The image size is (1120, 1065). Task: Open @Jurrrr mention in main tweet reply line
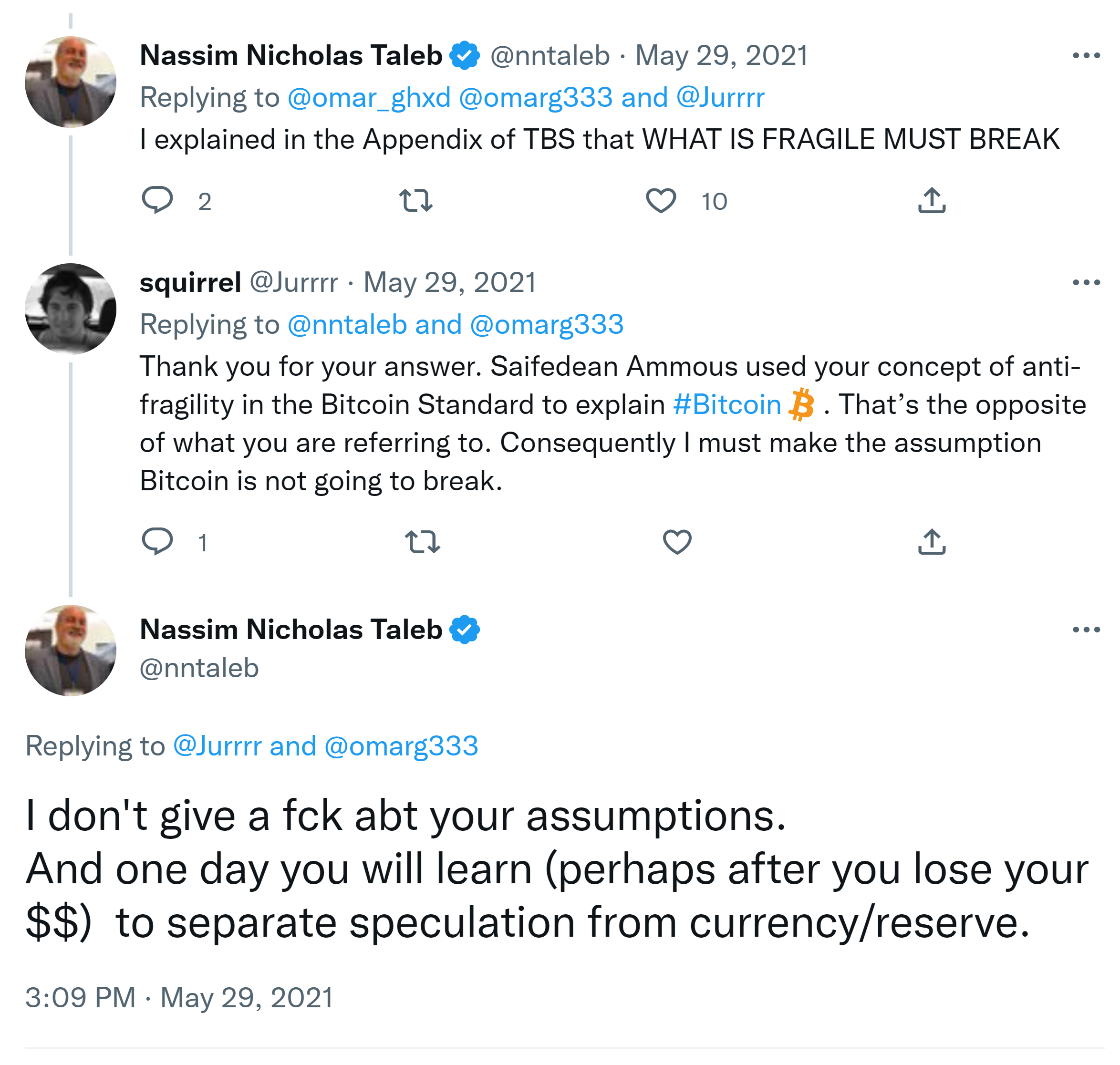(217, 746)
